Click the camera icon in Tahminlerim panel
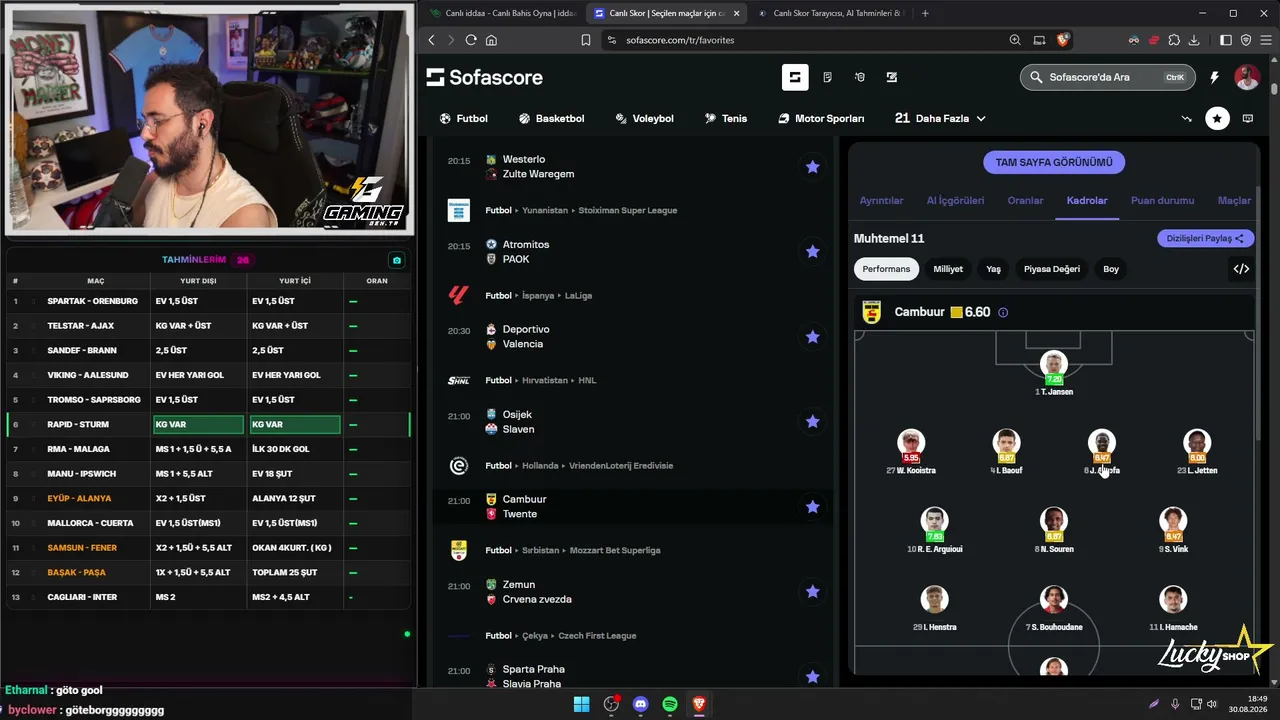Viewport: 1280px width, 720px height. (x=397, y=260)
